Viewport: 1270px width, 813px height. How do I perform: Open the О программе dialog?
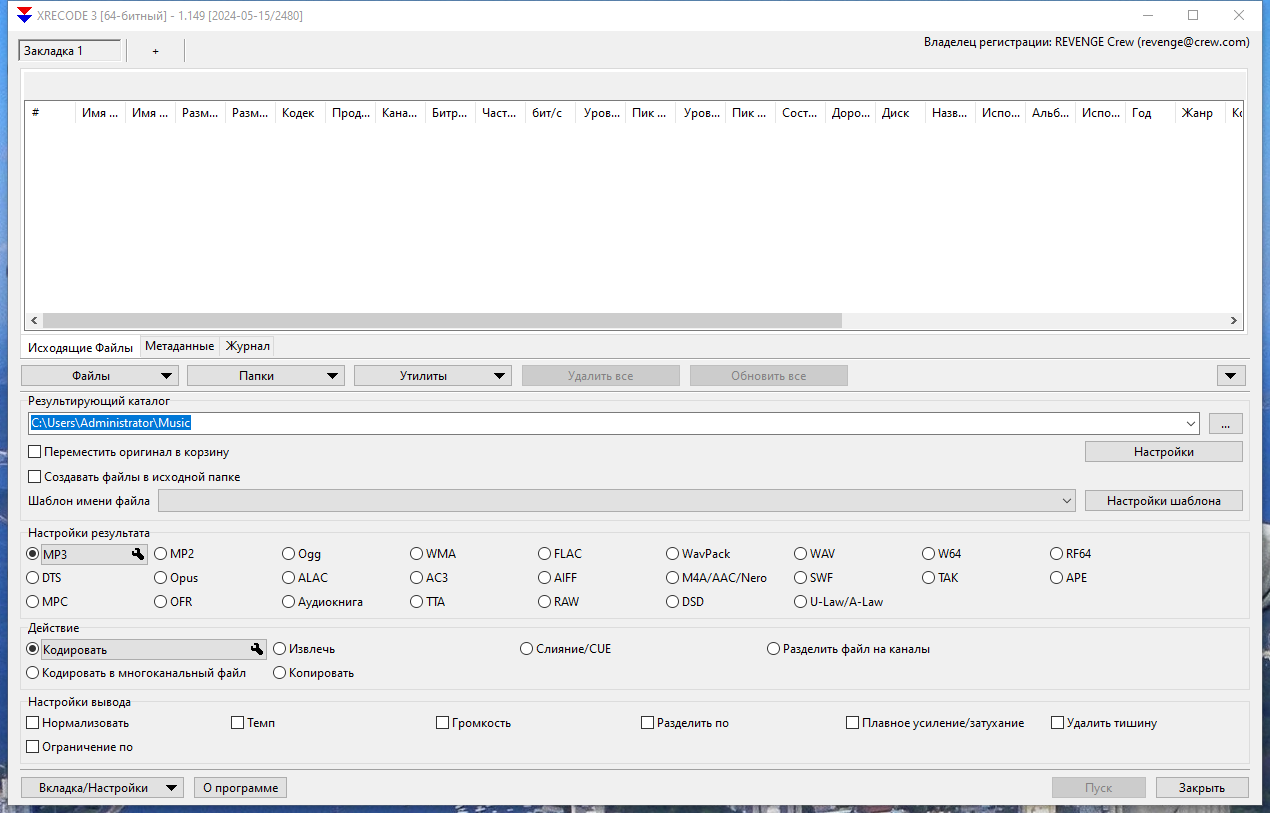pyautogui.click(x=240, y=788)
